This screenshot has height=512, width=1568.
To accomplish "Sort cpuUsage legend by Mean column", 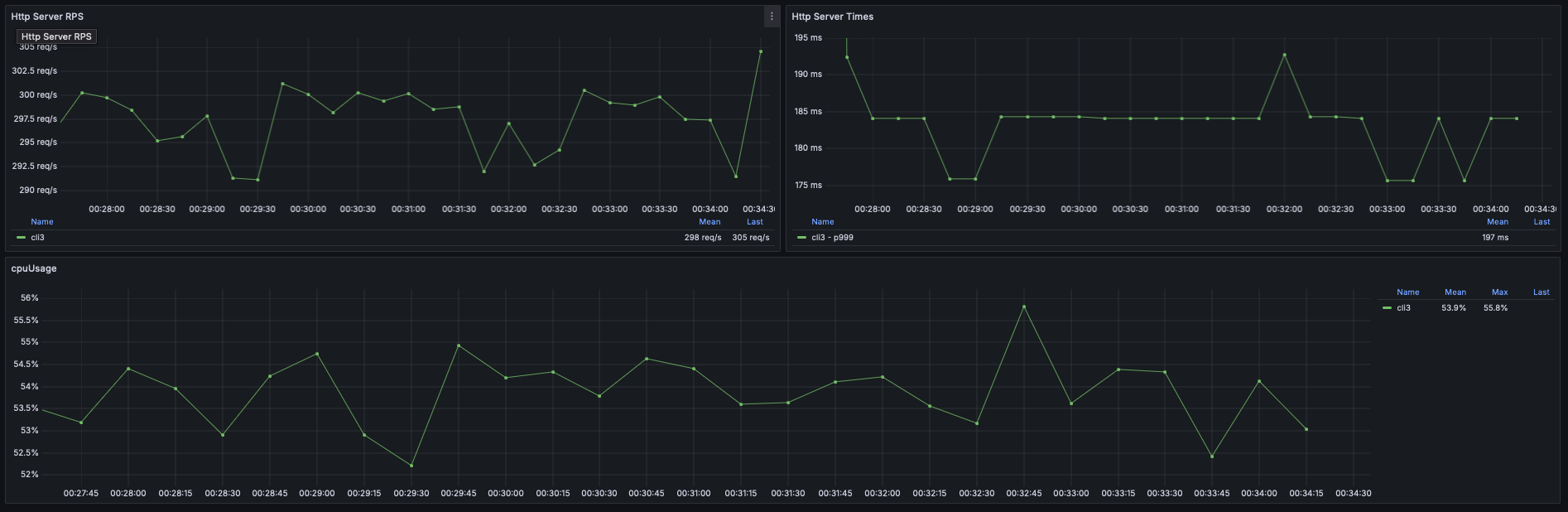I will (x=1455, y=292).
